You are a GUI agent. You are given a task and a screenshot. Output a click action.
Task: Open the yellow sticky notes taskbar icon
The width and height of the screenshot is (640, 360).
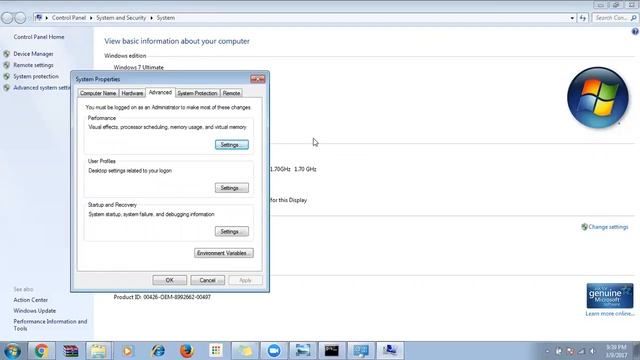245,351
